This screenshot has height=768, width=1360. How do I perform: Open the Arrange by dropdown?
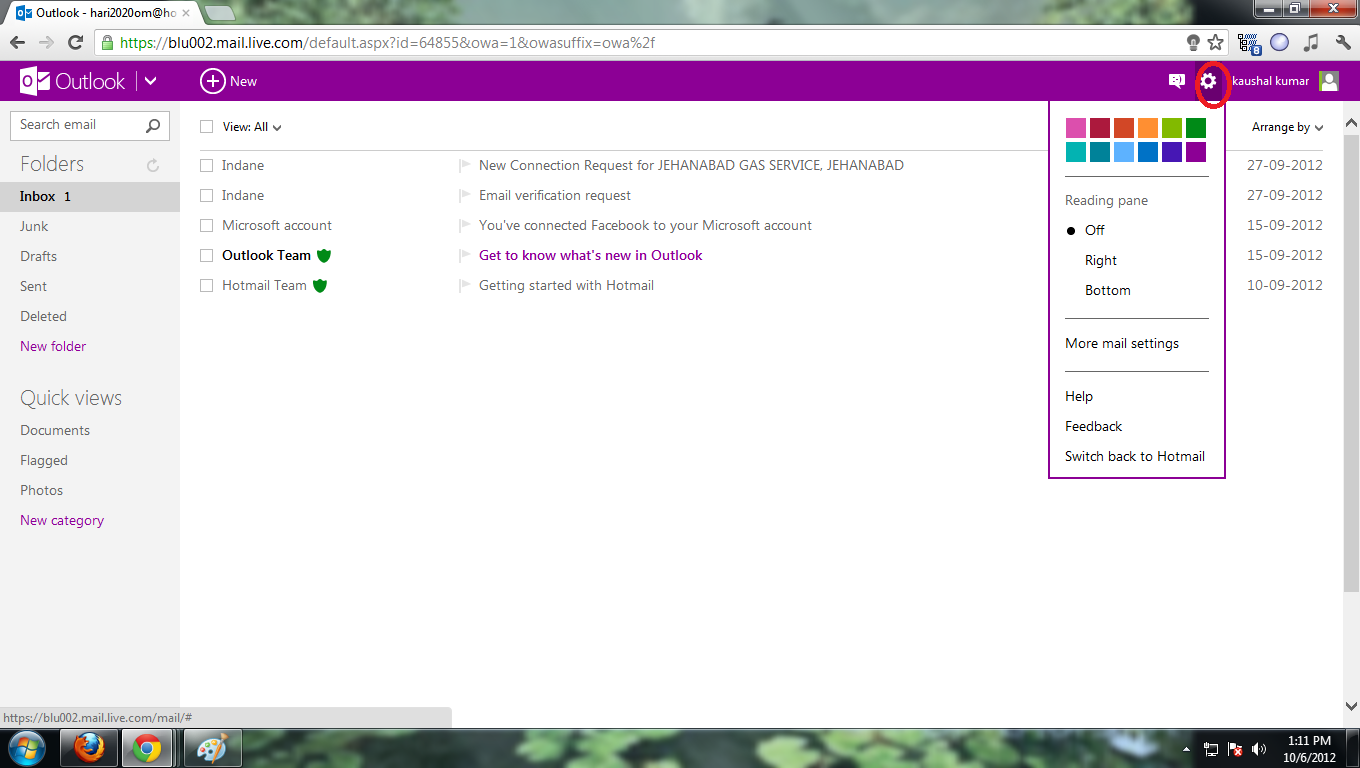(1288, 127)
